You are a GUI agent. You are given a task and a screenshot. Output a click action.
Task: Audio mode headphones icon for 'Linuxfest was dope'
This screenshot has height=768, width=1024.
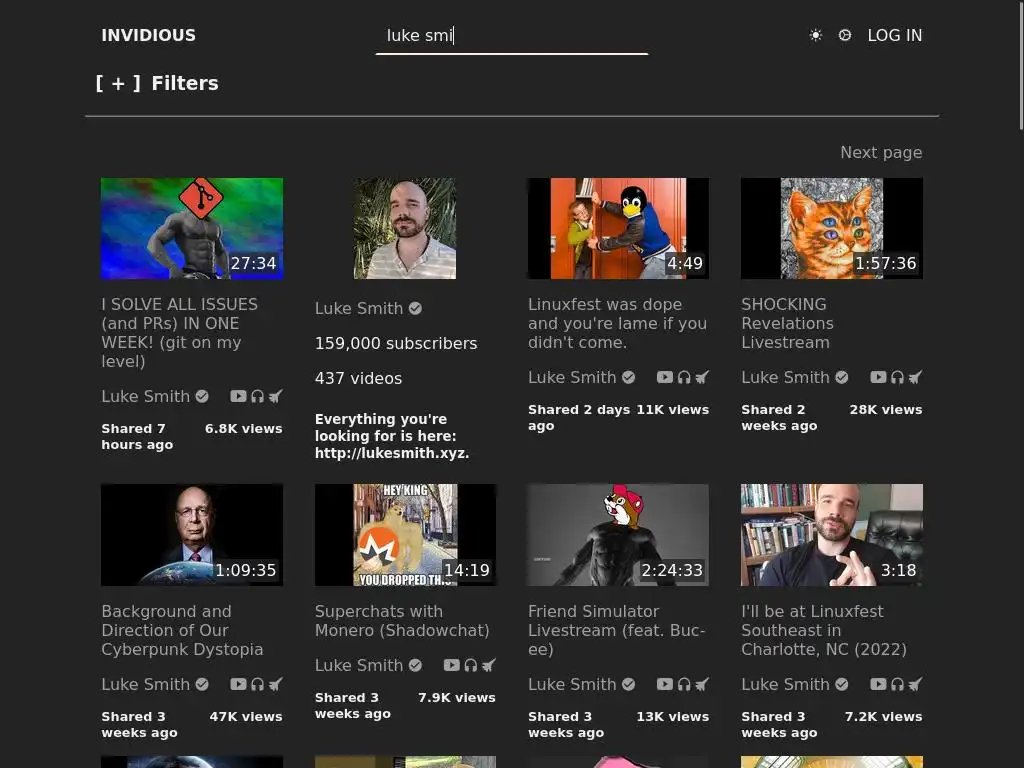pyautogui.click(x=684, y=377)
